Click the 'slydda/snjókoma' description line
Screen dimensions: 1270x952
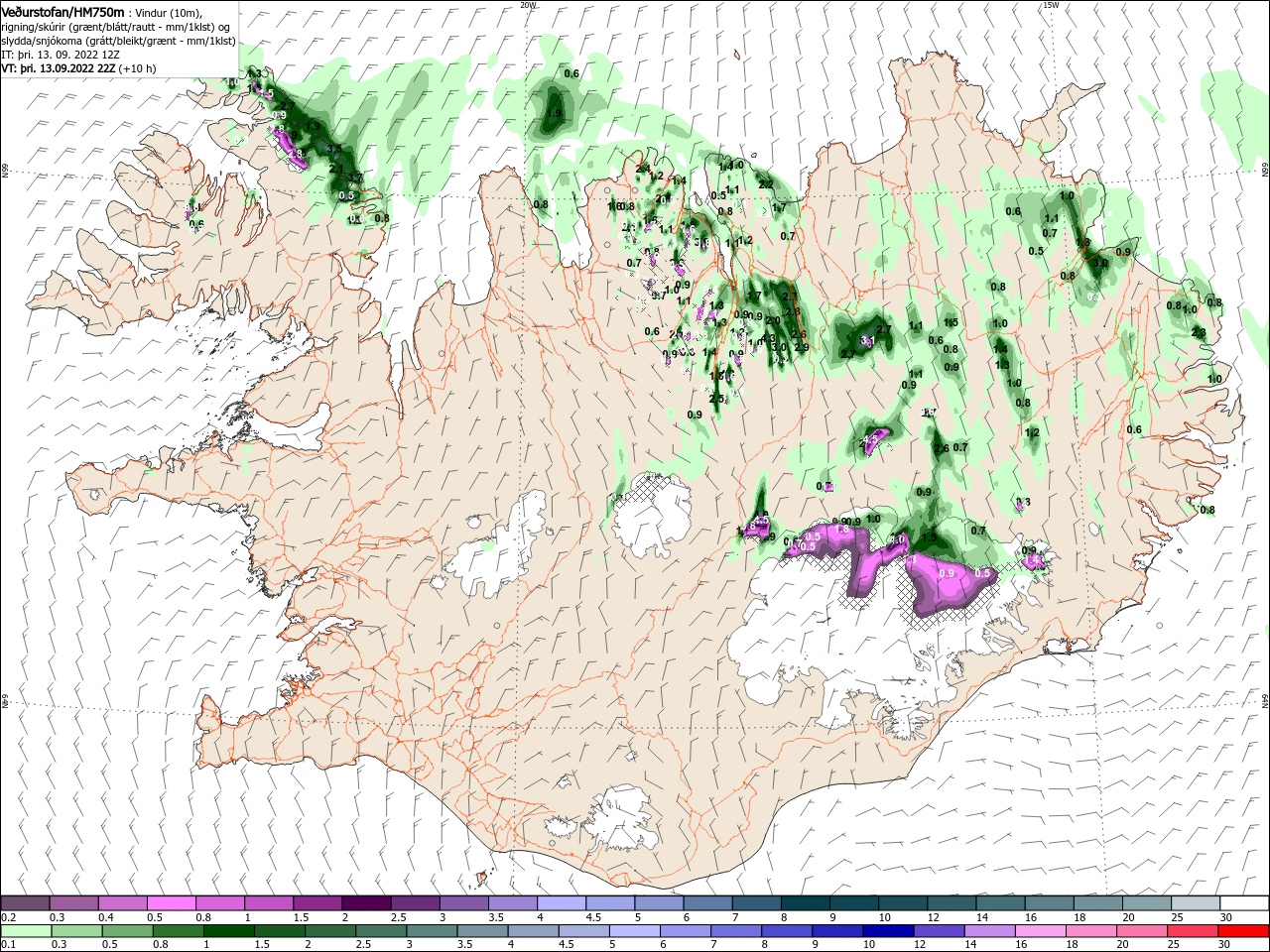tap(118, 41)
